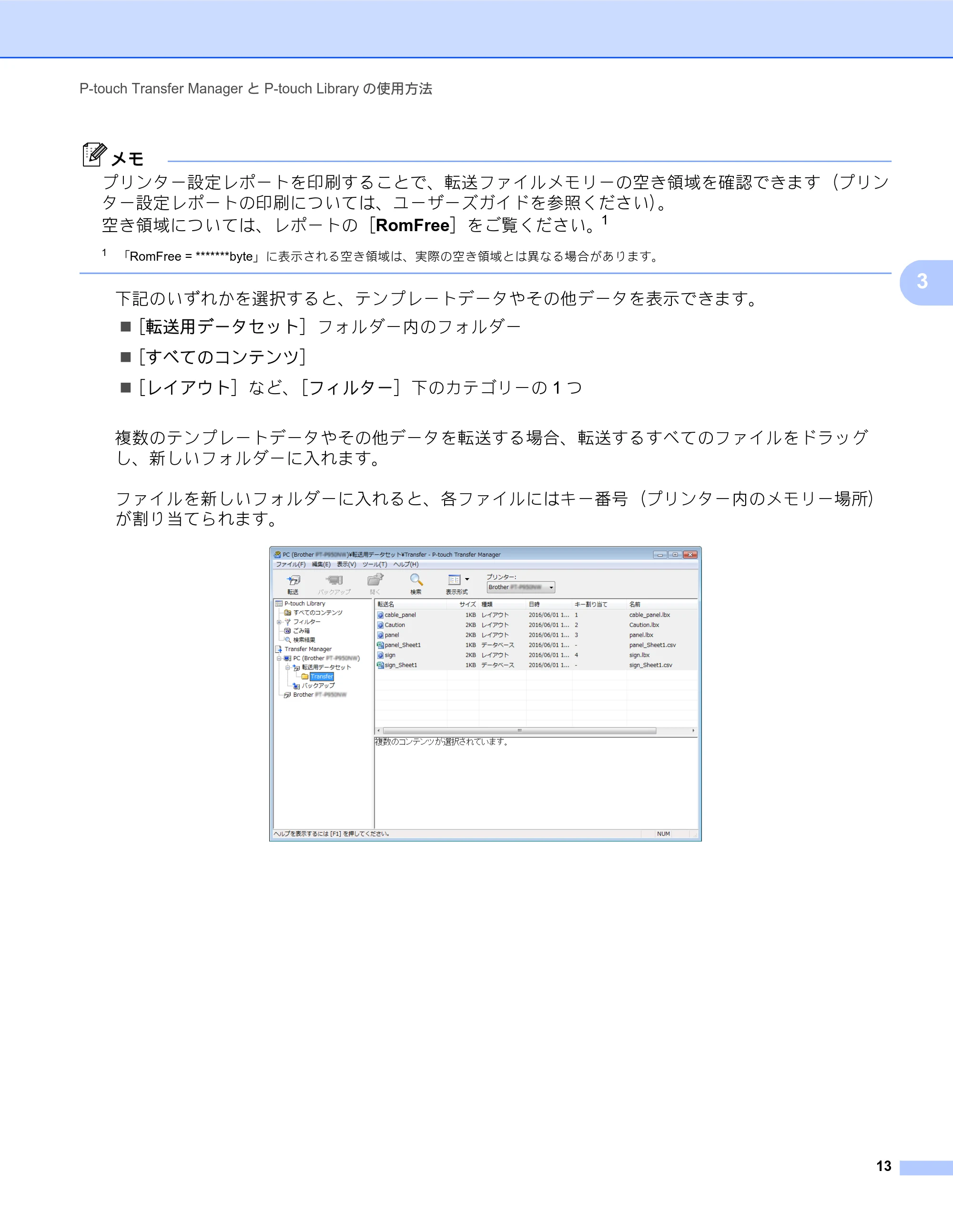
Task: Open the ファイル(F) menu
Action: point(290,564)
